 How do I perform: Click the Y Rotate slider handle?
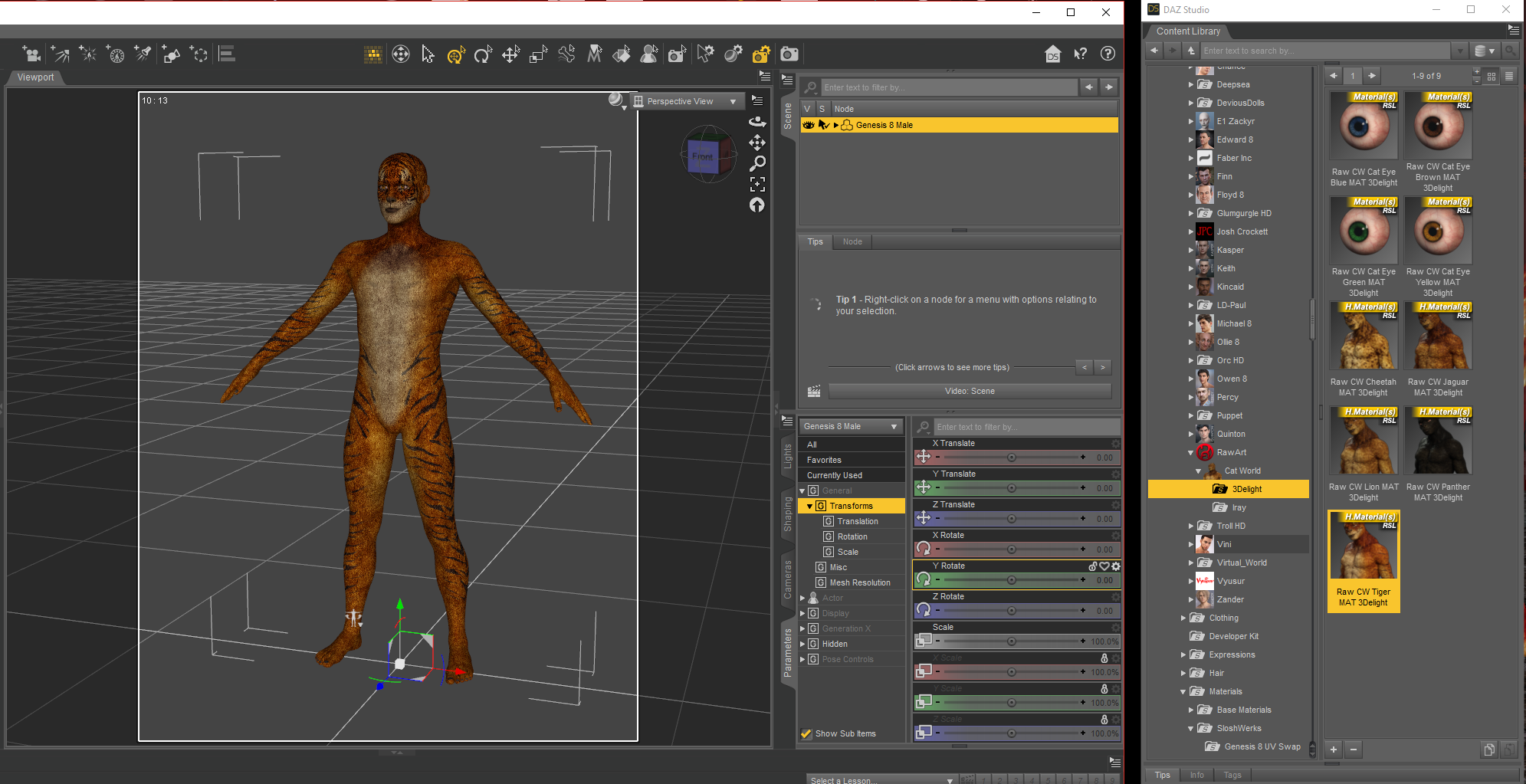coord(1012,580)
